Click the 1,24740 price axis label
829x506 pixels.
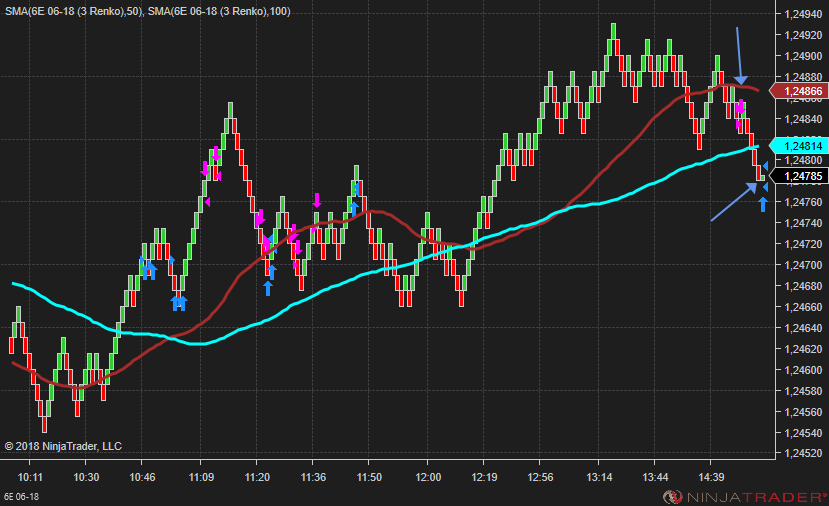(804, 224)
